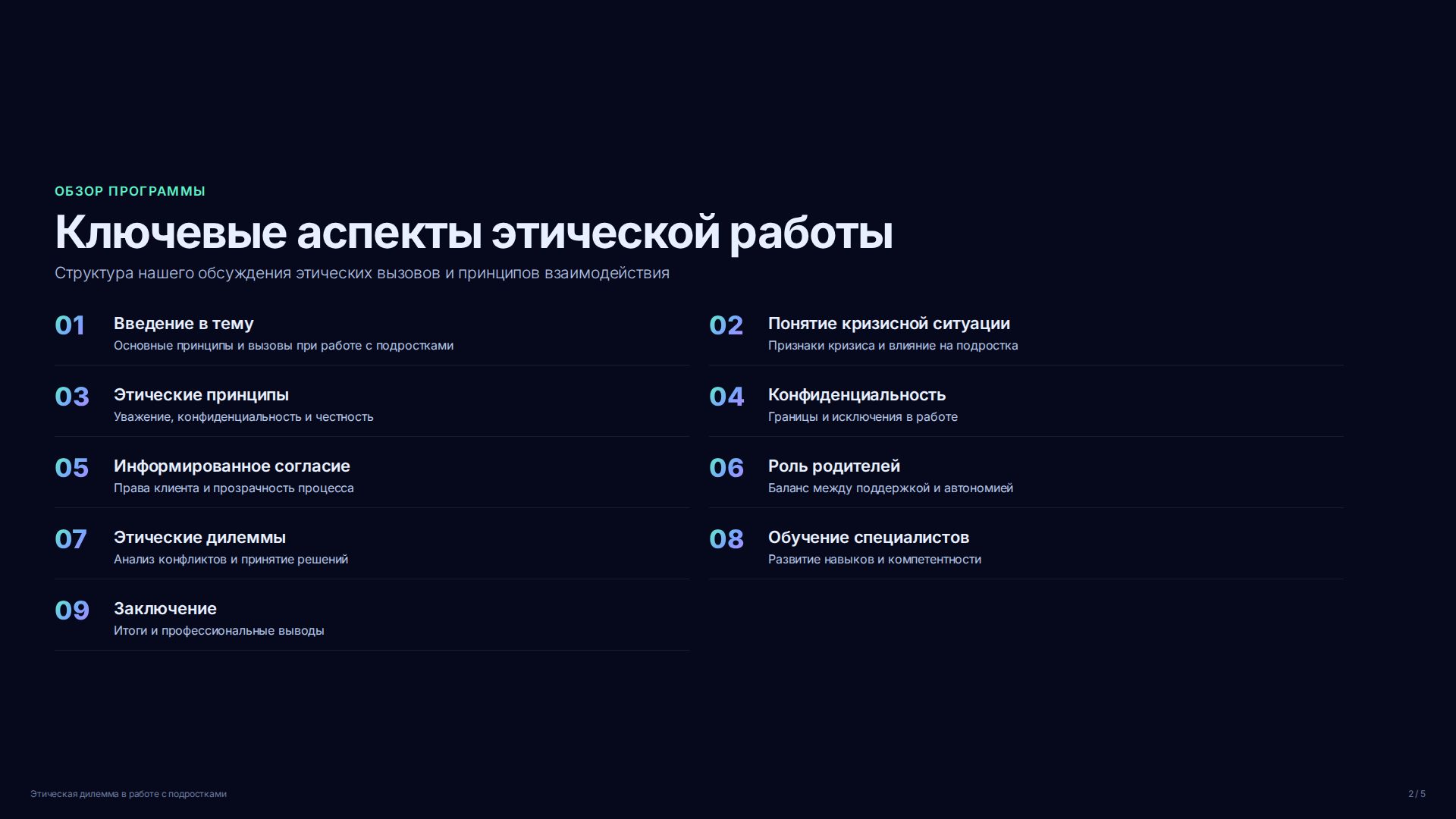1456x819 pixels.
Task: Click 'Баланс между поддержкой и автономией'
Action: click(x=890, y=488)
